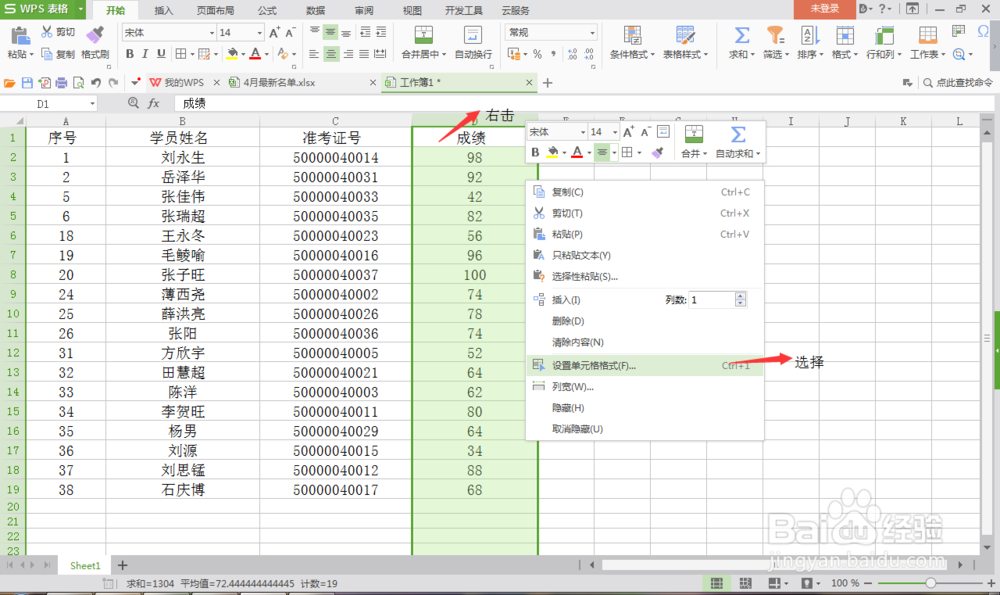The width and height of the screenshot is (1000, 595).
Task: Open the Name Box D1 dropdown
Action: click(92, 104)
